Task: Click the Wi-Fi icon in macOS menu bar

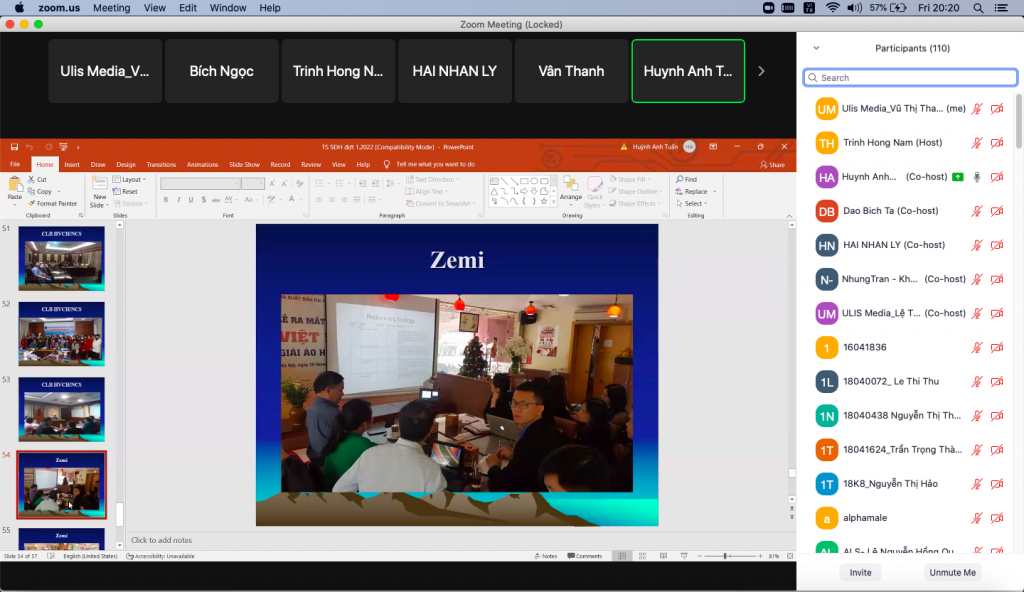Action: pyautogui.click(x=833, y=8)
